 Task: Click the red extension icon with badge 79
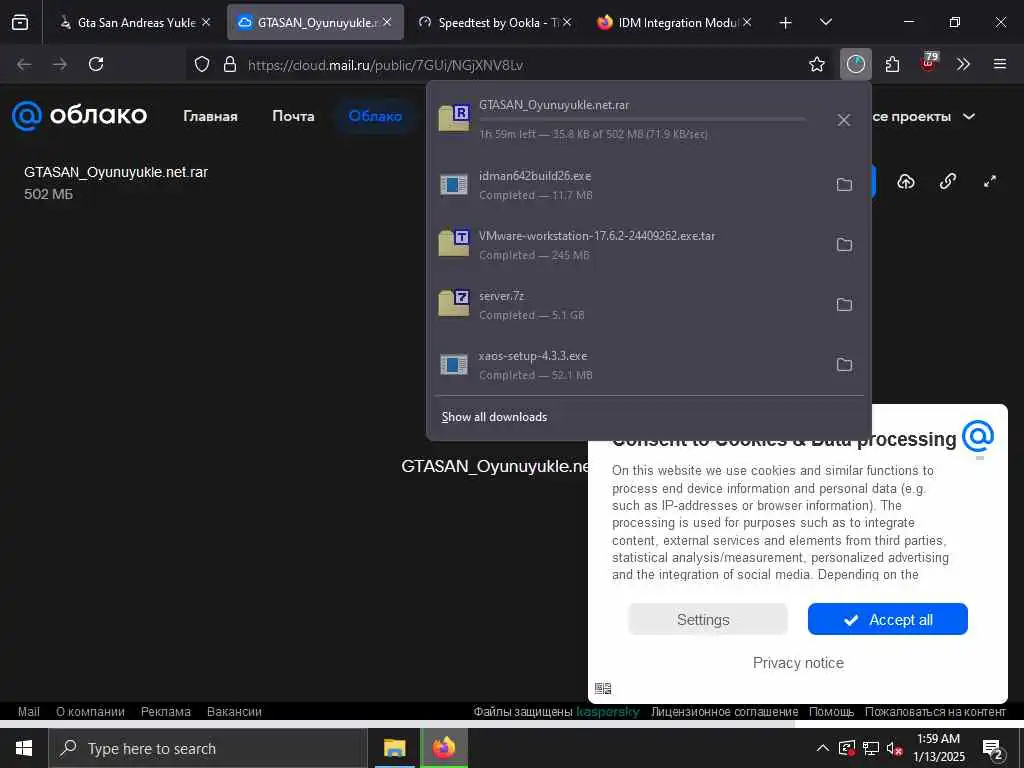(929, 63)
